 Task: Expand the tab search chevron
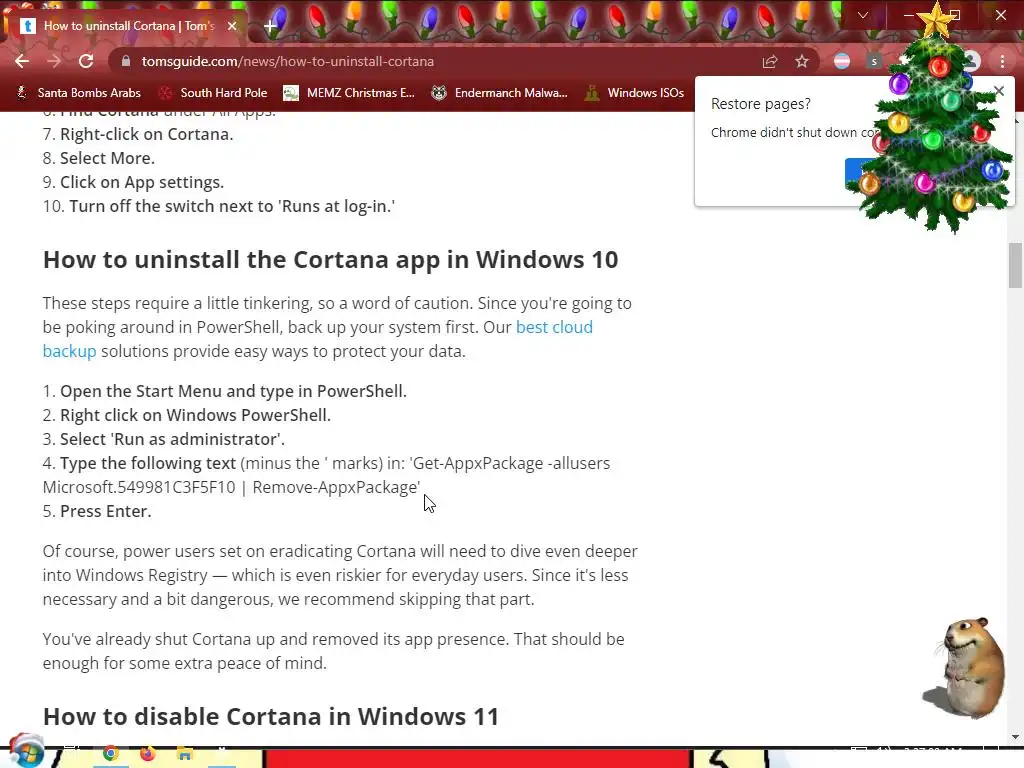click(x=863, y=15)
